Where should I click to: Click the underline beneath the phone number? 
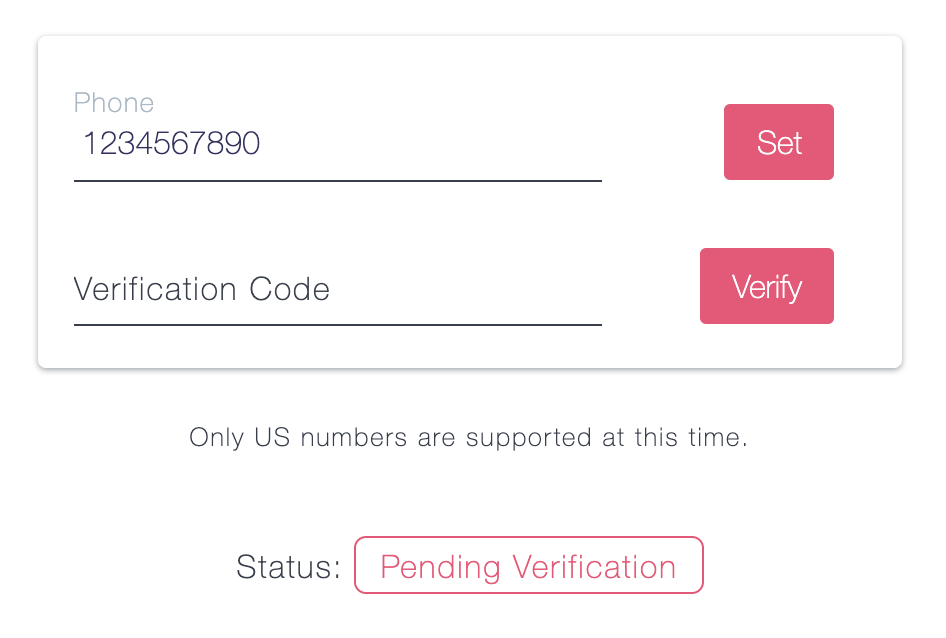coord(337,180)
